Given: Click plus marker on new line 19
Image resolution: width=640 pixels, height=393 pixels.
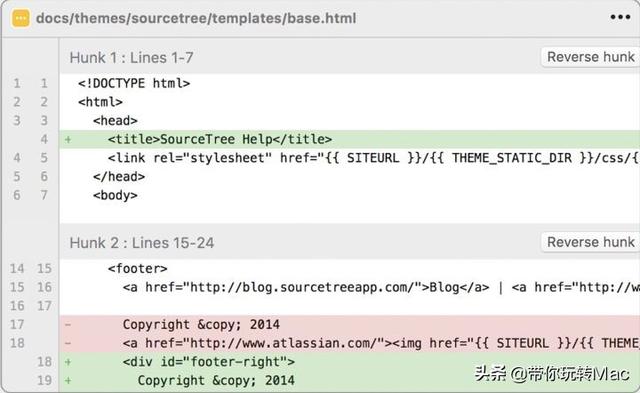Looking at the screenshot, I should coord(68,381).
